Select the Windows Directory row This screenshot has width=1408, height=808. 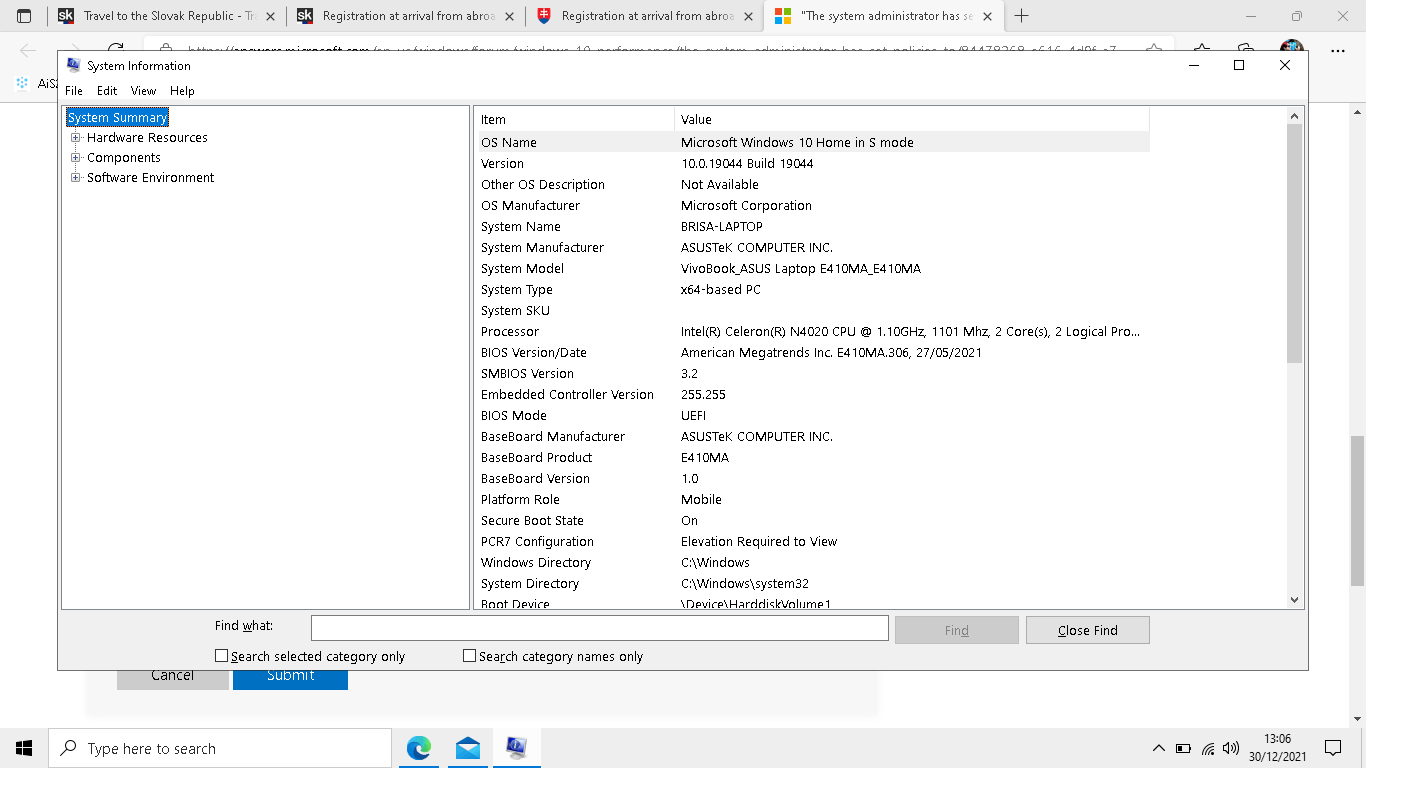click(812, 562)
